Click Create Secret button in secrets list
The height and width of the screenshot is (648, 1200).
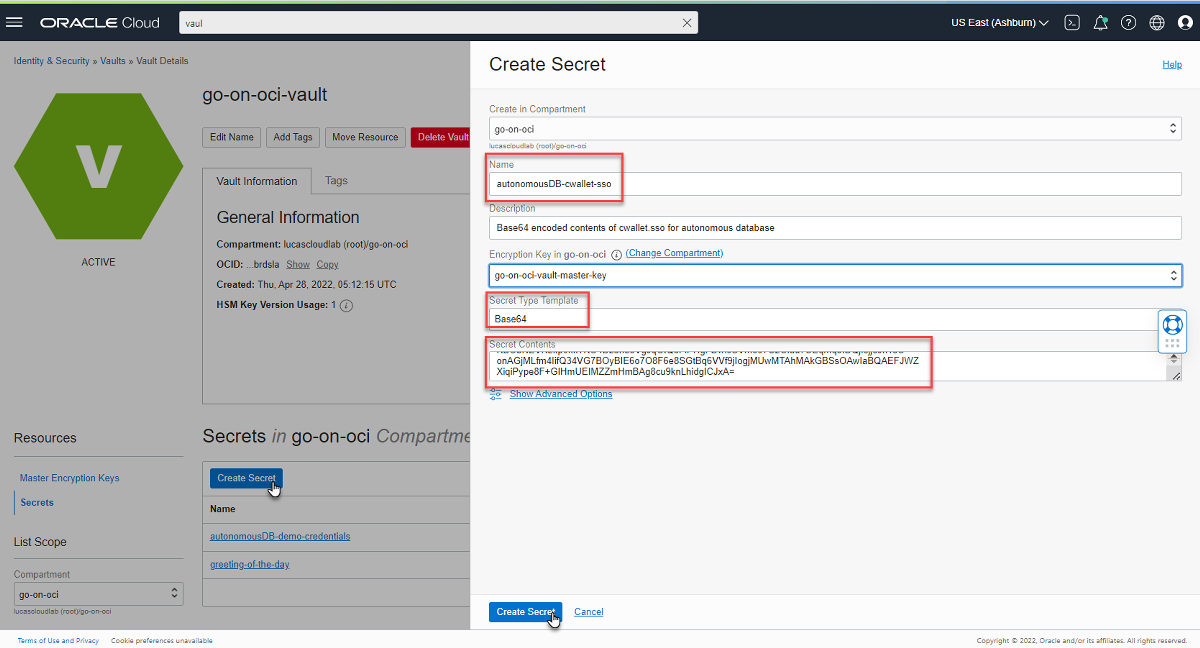[246, 478]
